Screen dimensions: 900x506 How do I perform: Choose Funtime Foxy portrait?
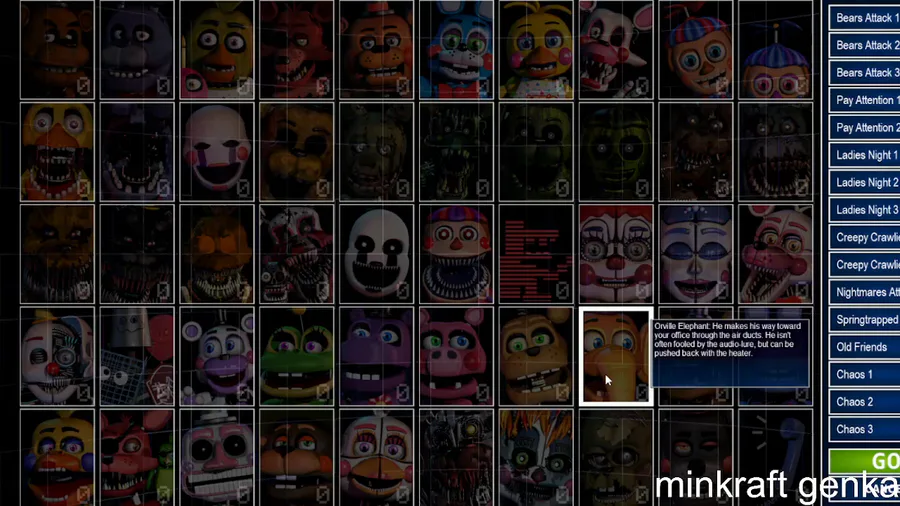pos(775,254)
